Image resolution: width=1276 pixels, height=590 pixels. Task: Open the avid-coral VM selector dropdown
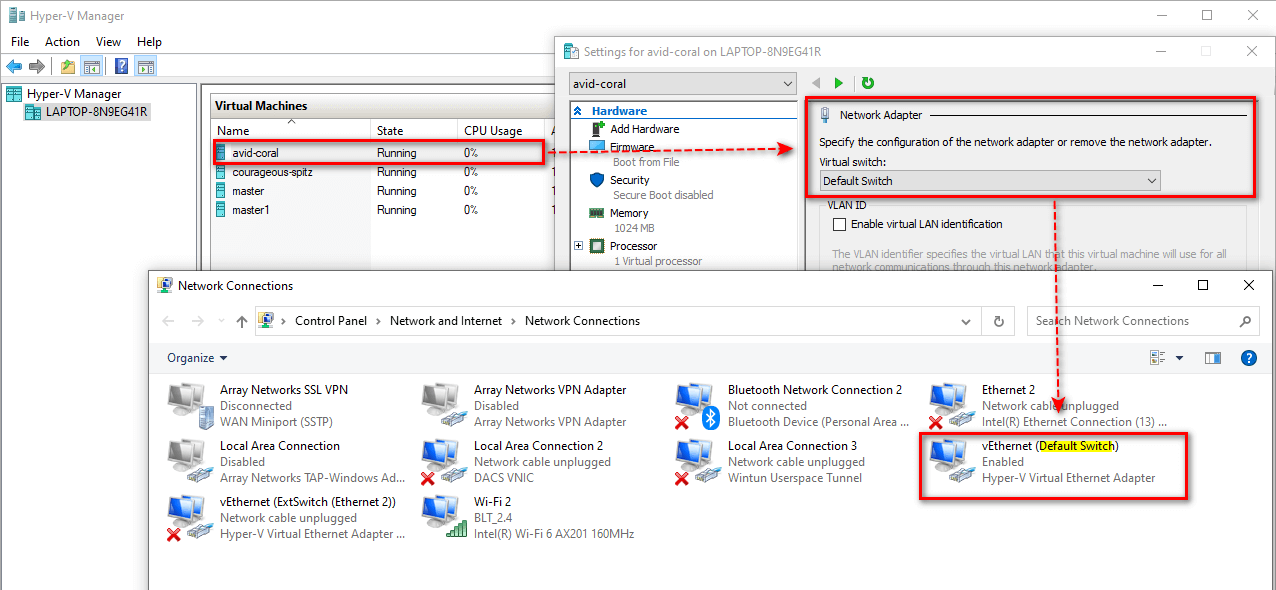682,84
